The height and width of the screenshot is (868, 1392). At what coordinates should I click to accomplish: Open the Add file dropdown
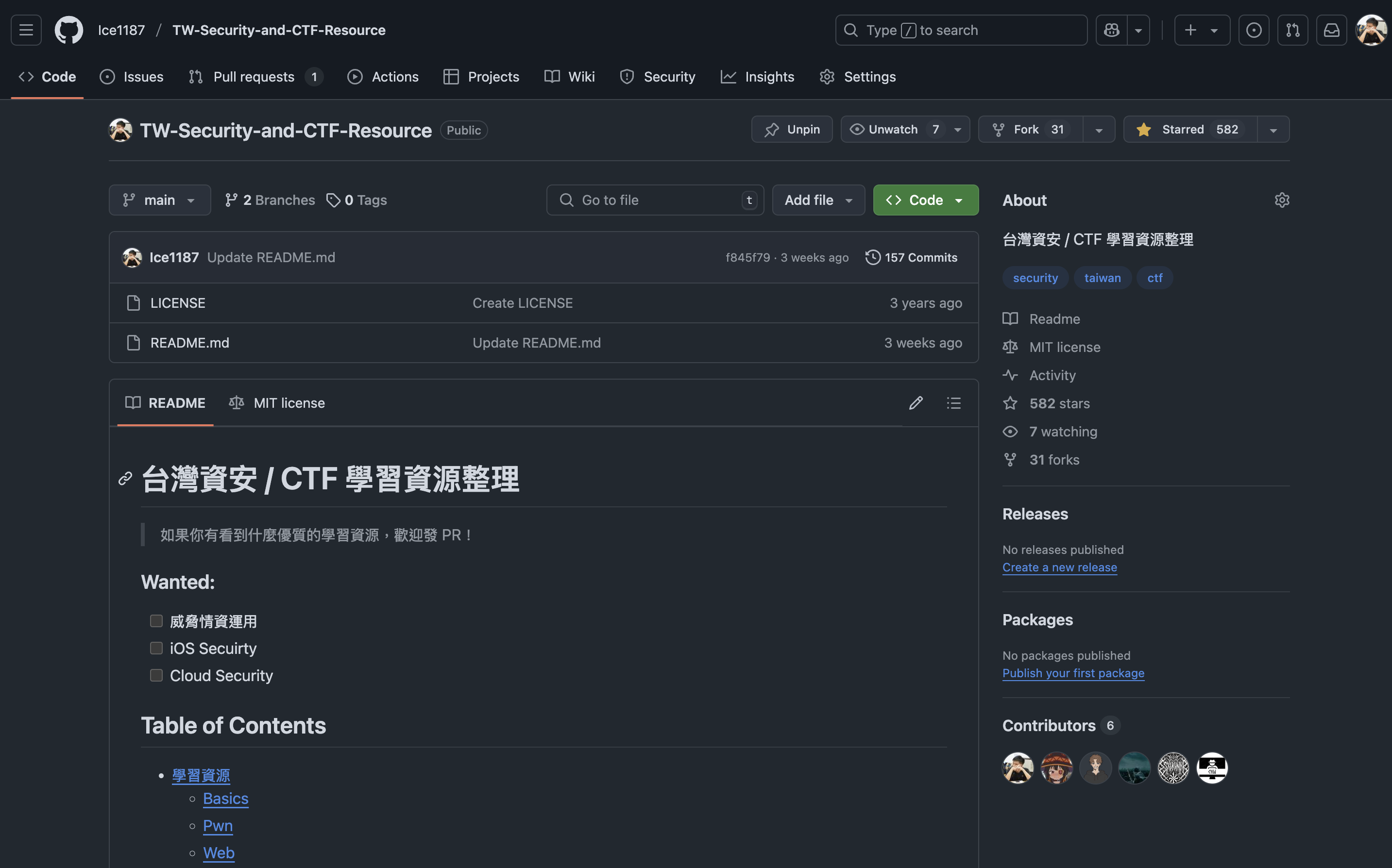click(x=818, y=200)
